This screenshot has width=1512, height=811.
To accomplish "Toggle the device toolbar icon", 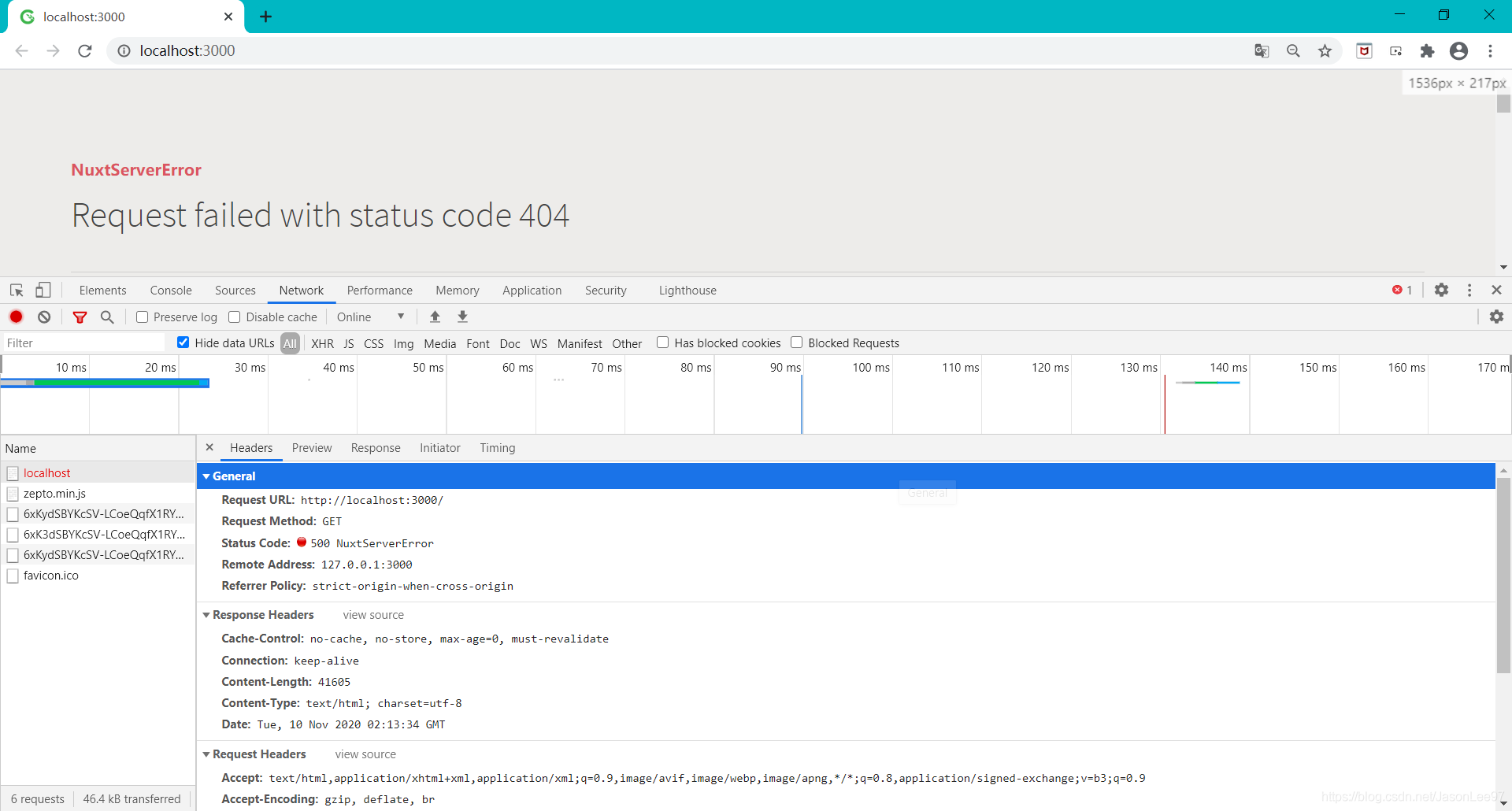I will coord(43,291).
